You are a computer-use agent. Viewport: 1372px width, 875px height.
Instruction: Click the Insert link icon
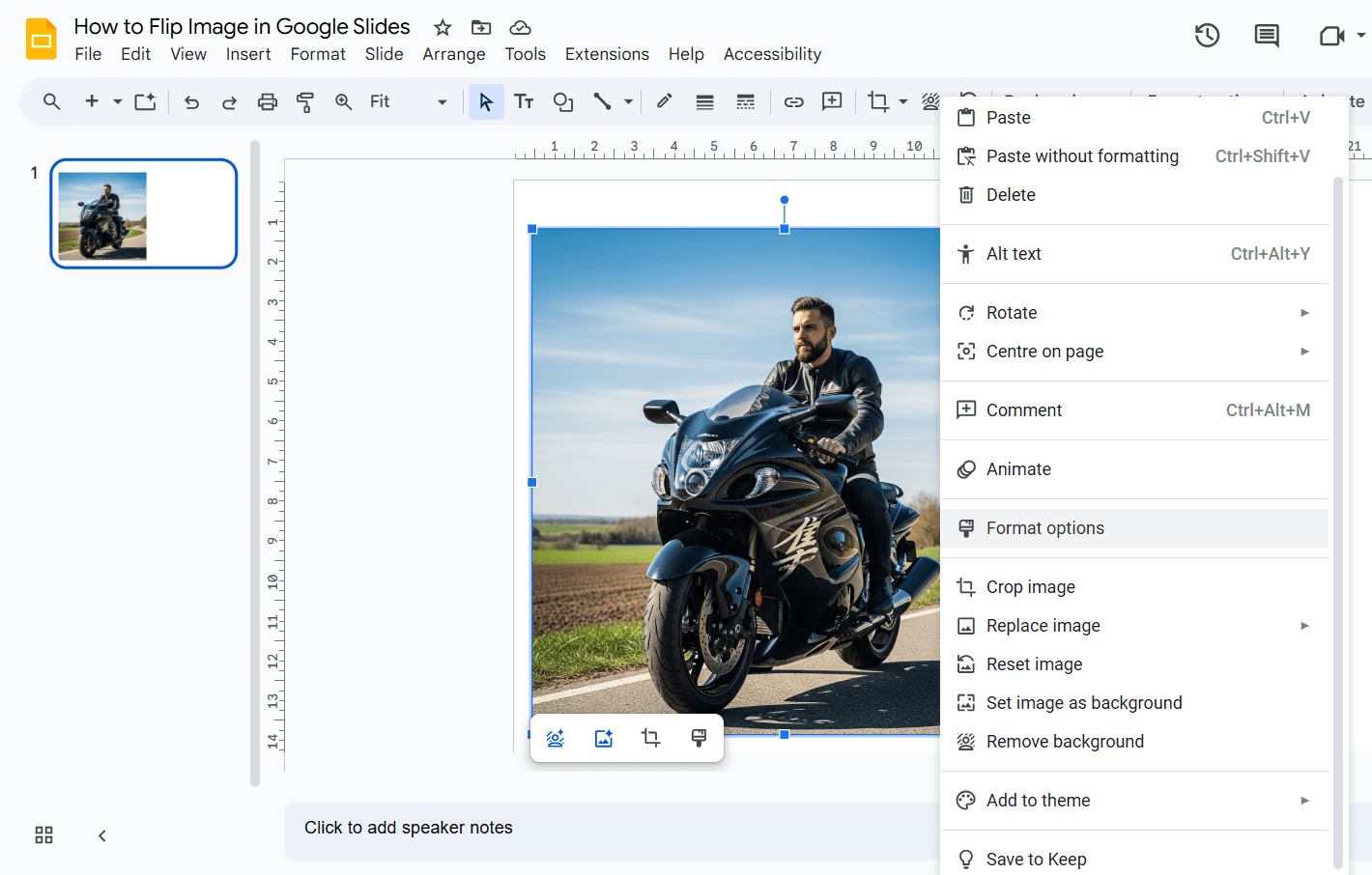793,101
